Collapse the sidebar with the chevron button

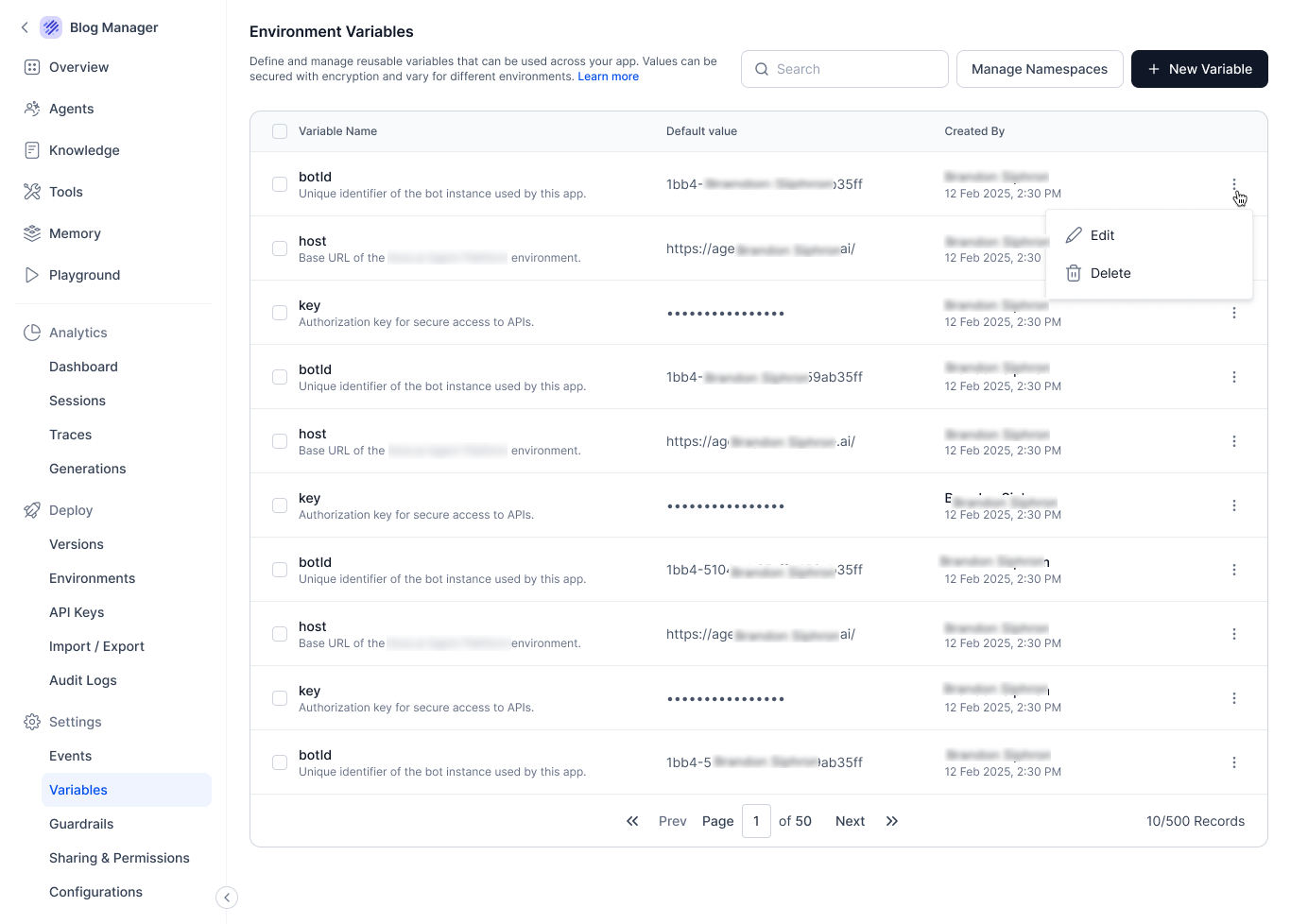[x=227, y=898]
